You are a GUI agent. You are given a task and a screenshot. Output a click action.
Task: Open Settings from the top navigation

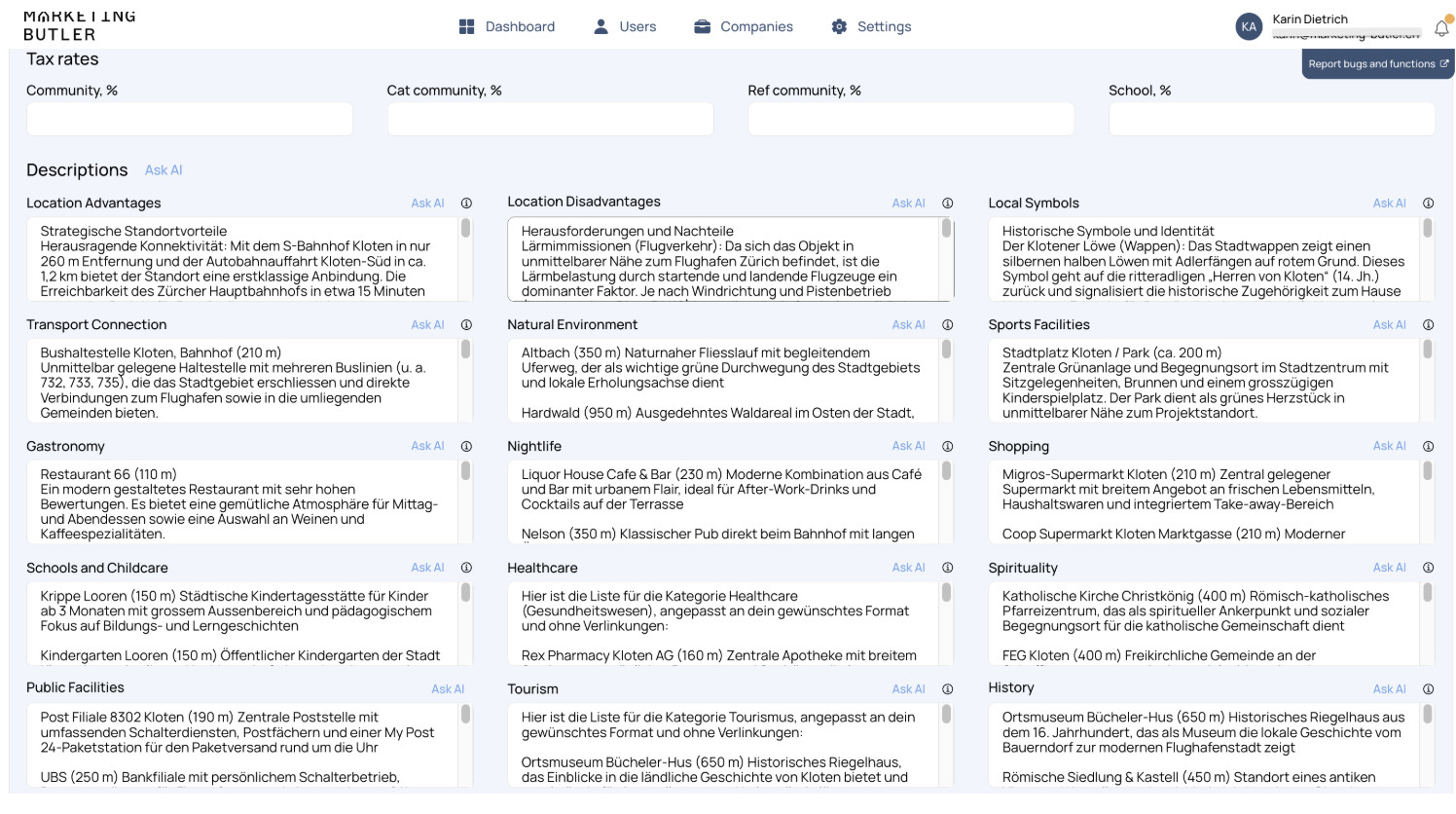click(871, 27)
